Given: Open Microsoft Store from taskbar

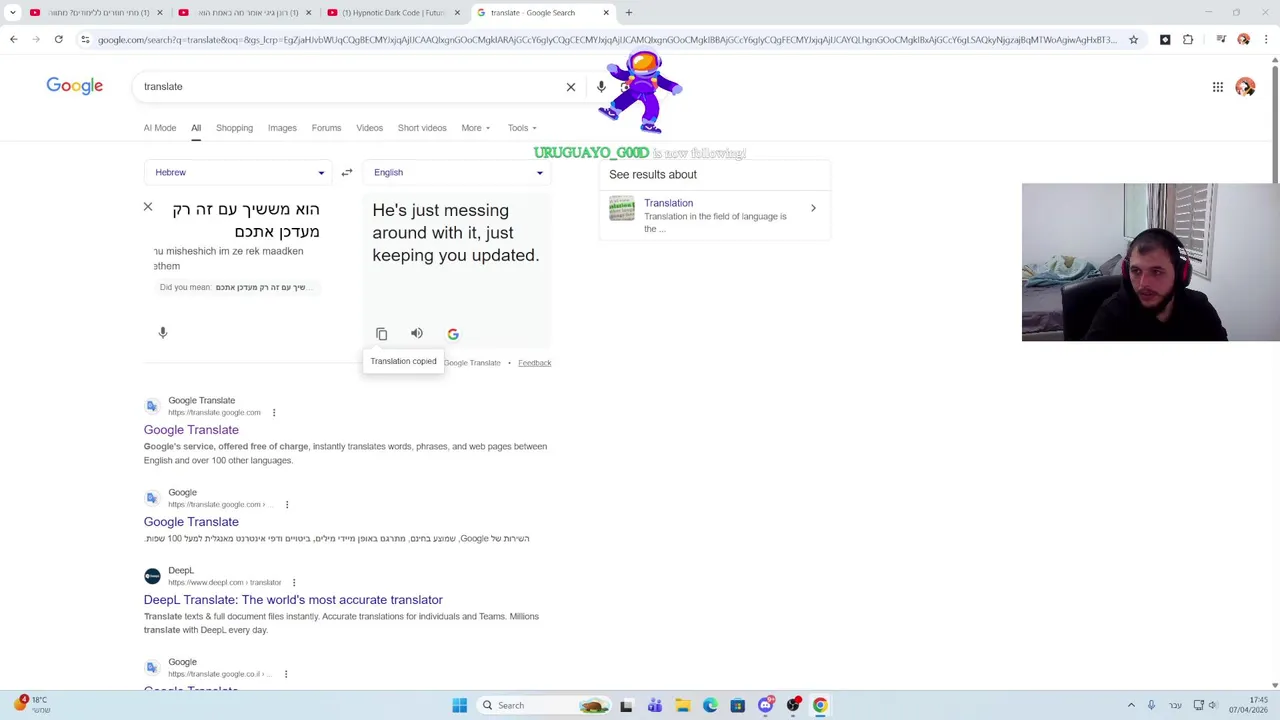Looking at the screenshot, I should pos(737,705).
